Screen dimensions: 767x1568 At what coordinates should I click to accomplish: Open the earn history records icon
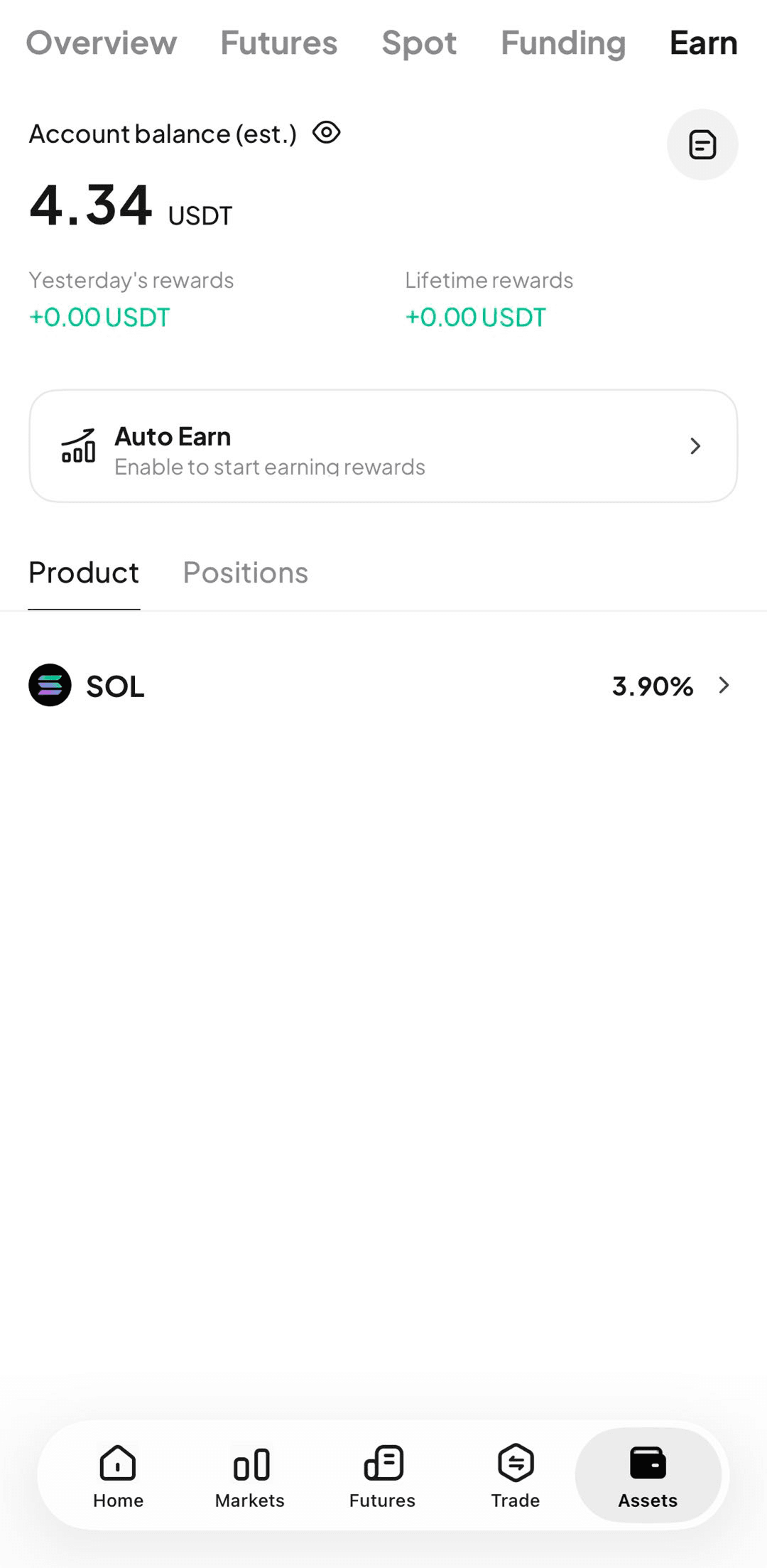[x=702, y=145]
